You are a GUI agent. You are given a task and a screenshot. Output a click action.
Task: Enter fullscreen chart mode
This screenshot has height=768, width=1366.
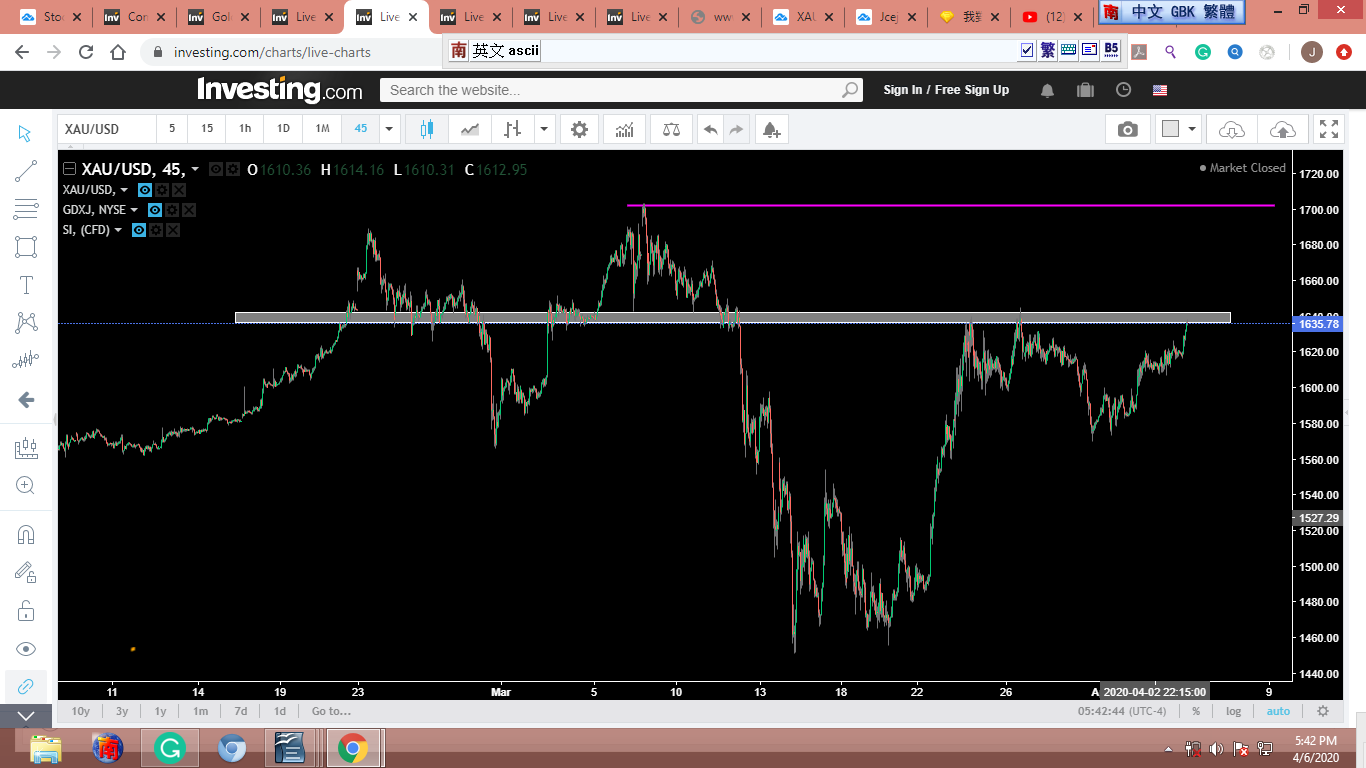click(x=1328, y=129)
